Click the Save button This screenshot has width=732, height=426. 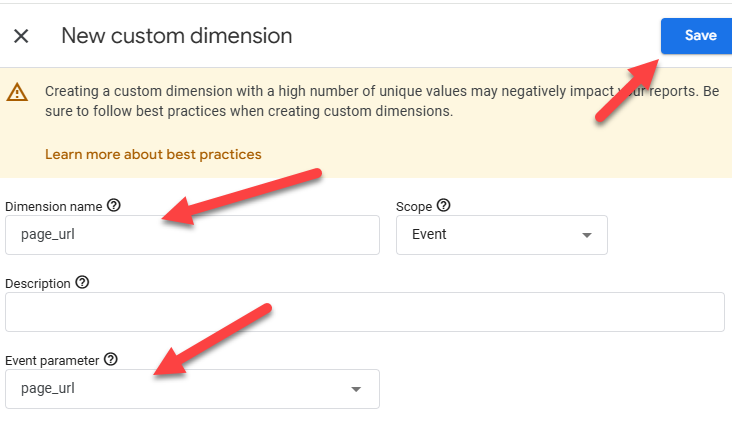(x=700, y=35)
